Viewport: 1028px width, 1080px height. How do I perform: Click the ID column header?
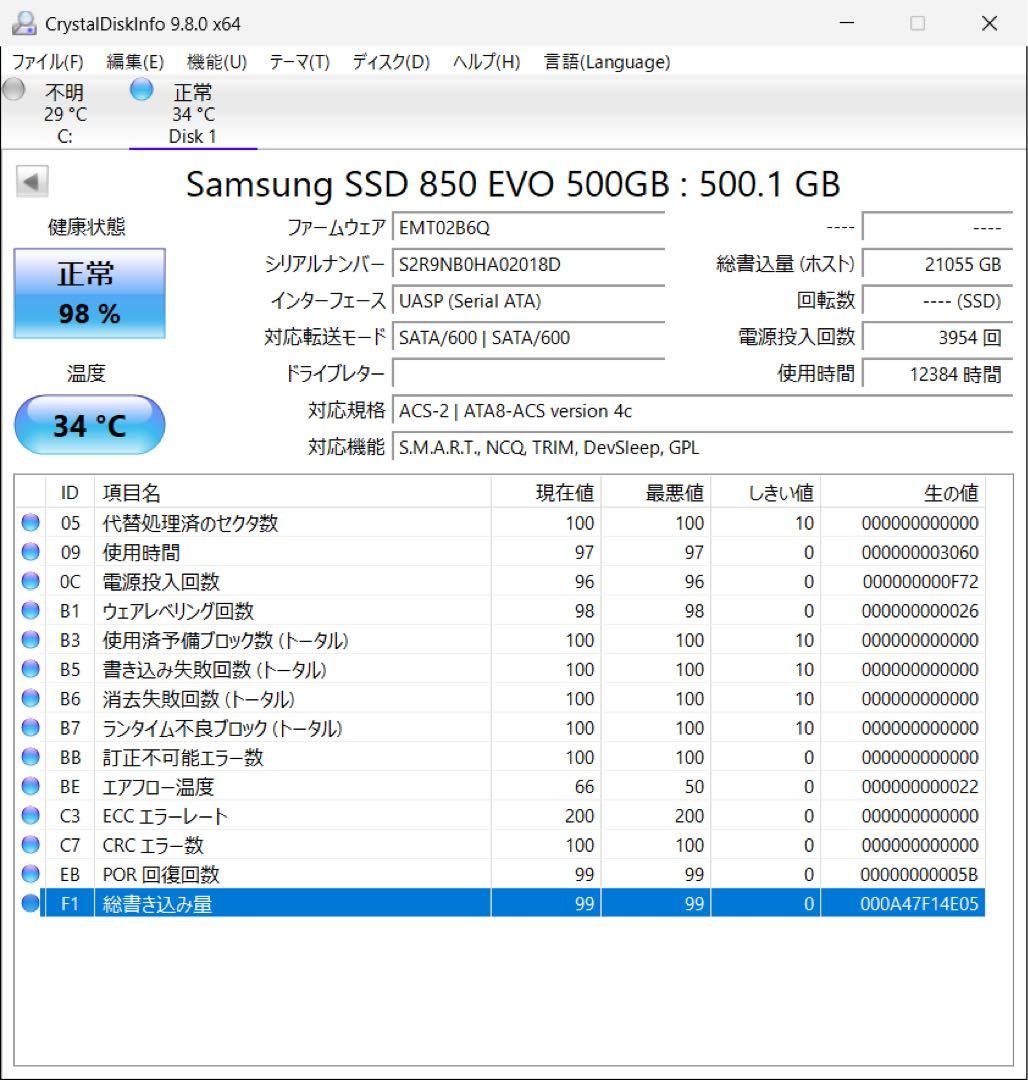pyautogui.click(x=70, y=492)
